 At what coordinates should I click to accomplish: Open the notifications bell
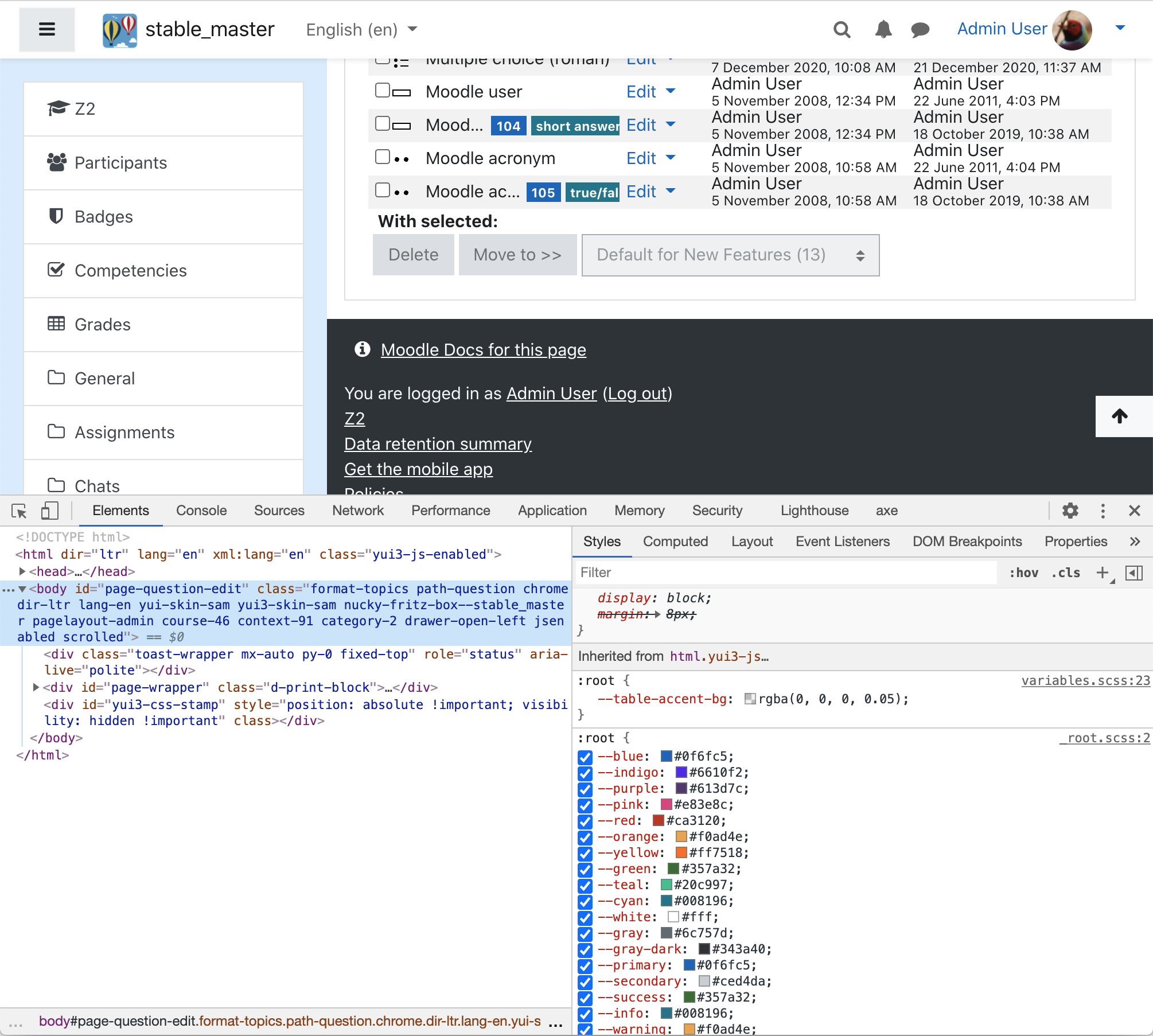click(883, 29)
